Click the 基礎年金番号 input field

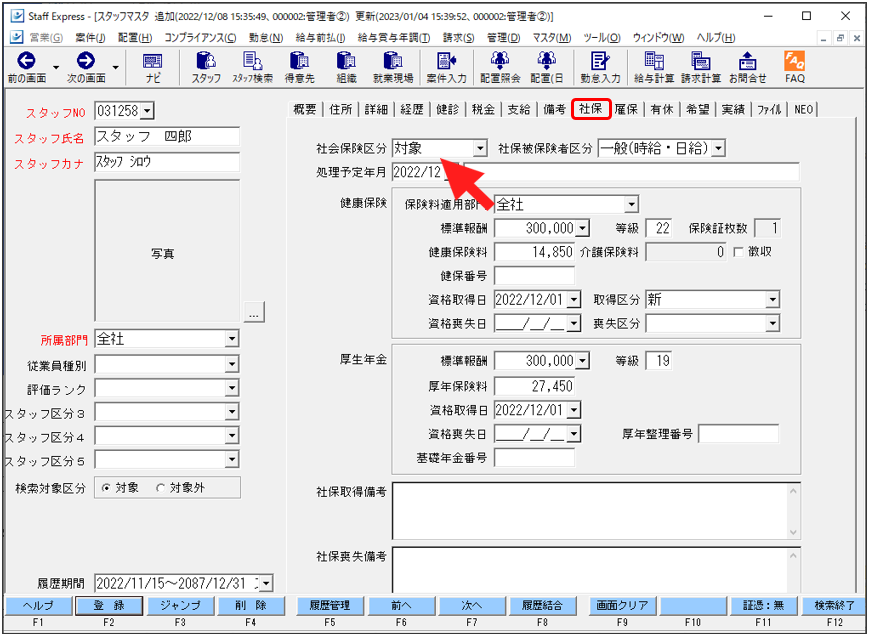[534, 458]
